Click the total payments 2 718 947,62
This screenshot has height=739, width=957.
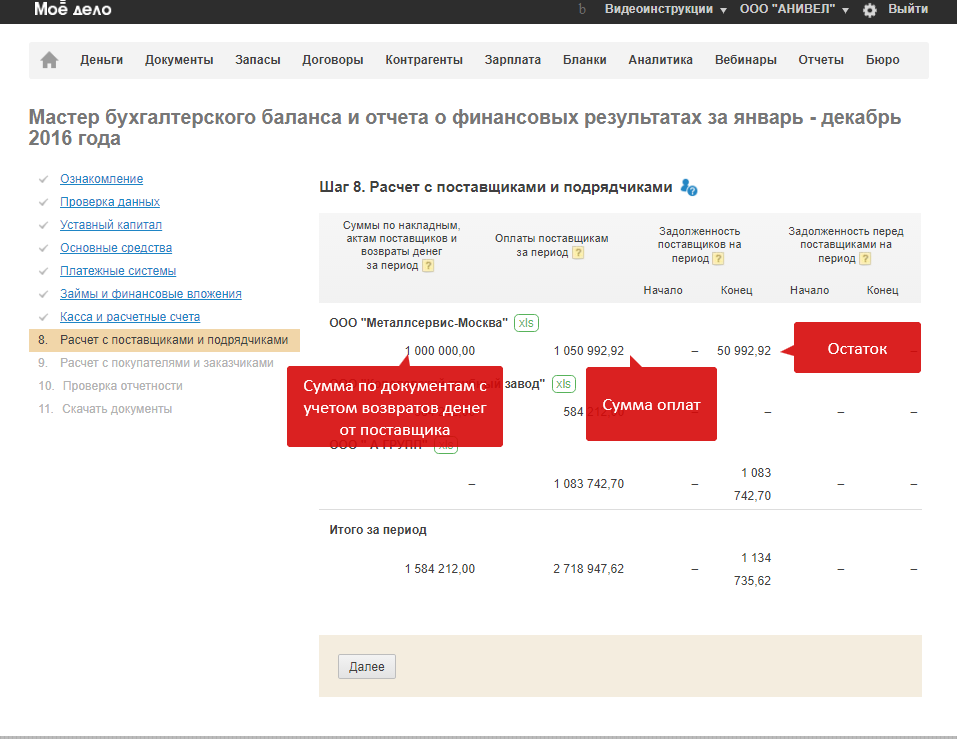click(x=588, y=569)
